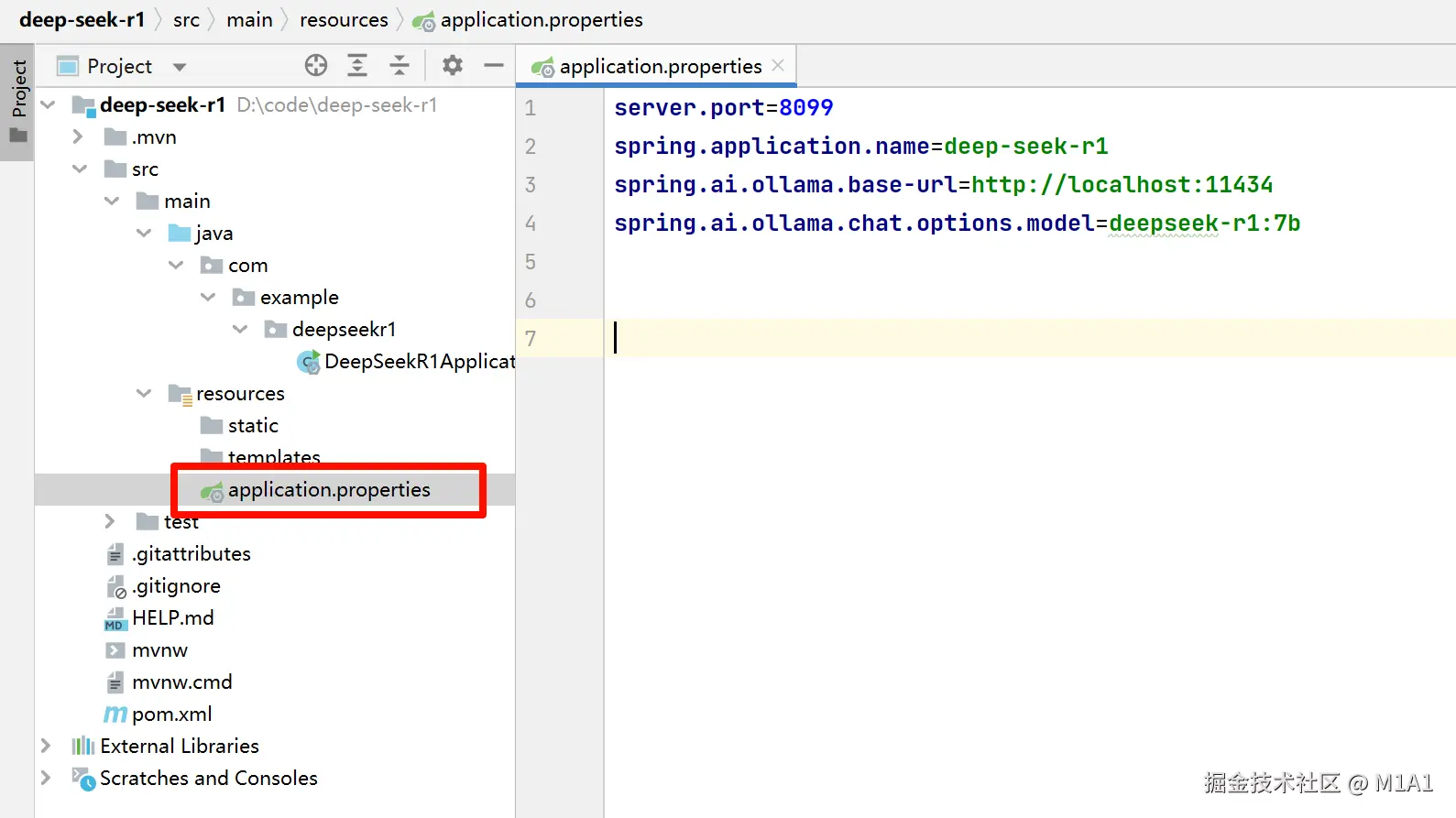
Task: Select the java source folder icon
Action: click(180, 234)
